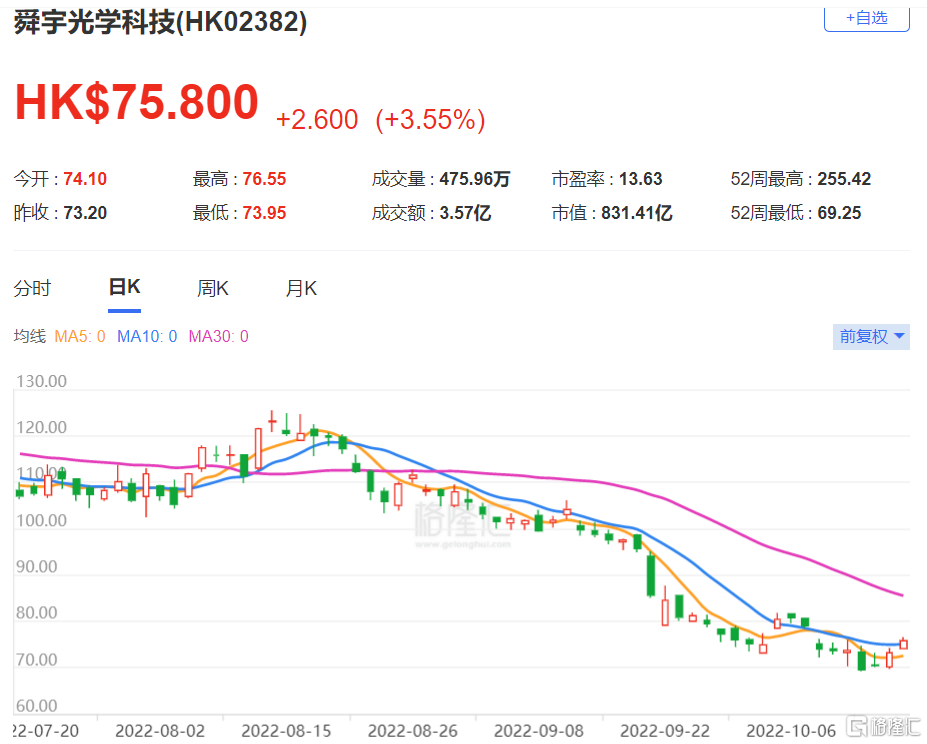Click the (+3.55%) percentage change

(430, 119)
